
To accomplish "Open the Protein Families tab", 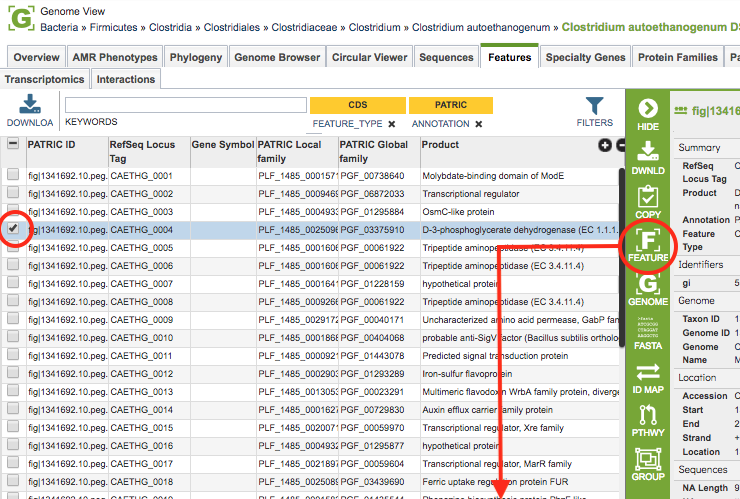I will (678, 57).
